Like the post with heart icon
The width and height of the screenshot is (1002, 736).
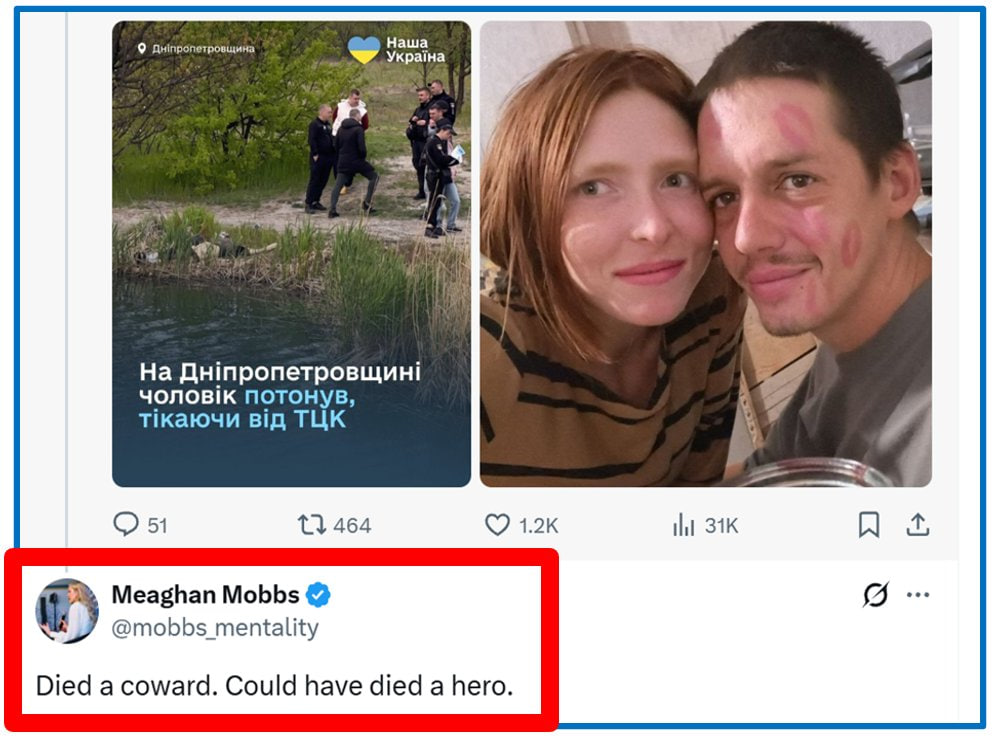coord(497,525)
